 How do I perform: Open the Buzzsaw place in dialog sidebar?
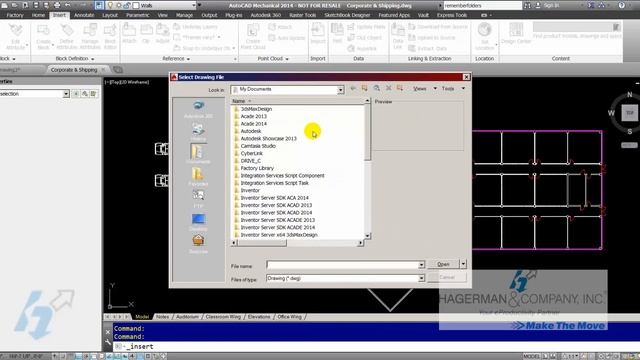point(198,241)
